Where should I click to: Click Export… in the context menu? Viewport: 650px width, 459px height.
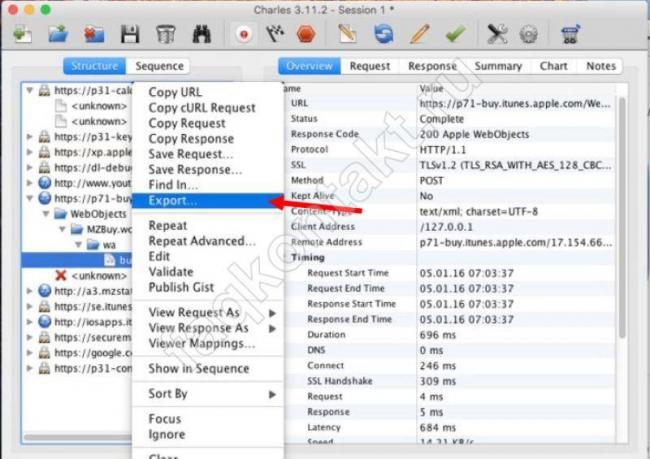208,201
